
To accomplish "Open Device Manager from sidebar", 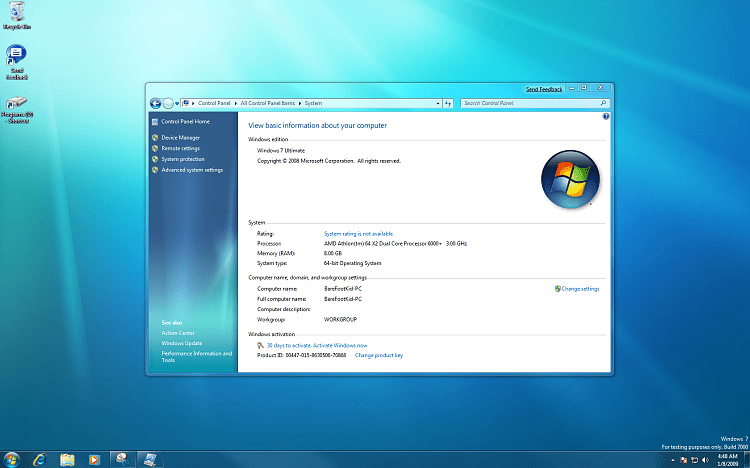I will tap(180, 138).
